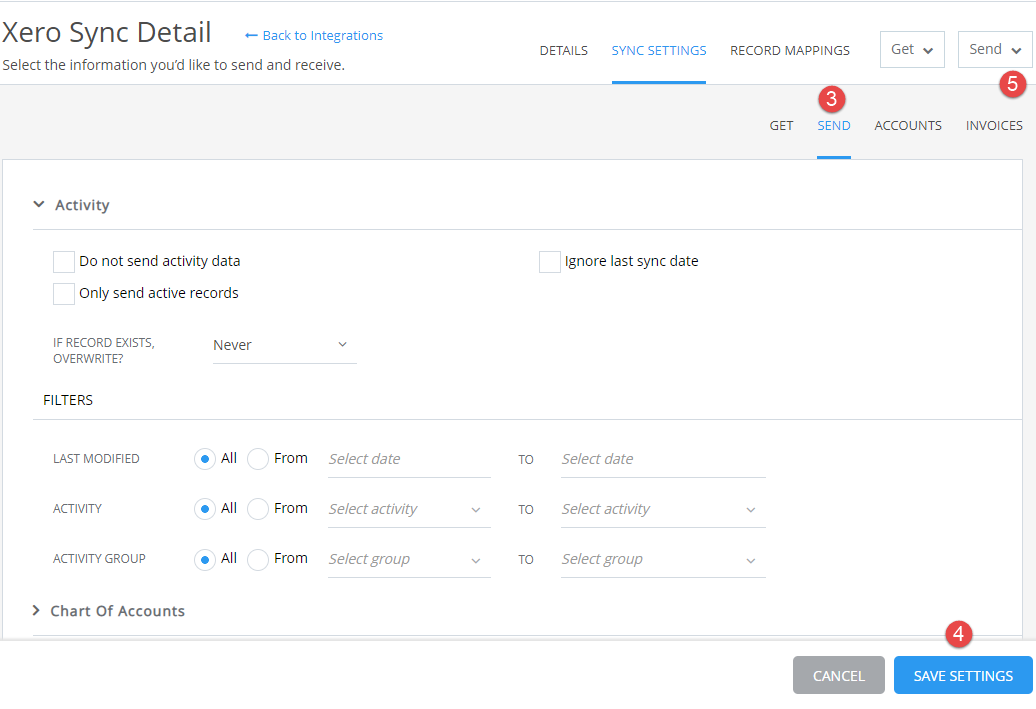Screen dimensions: 1036x709
Task: Select From for Activity filter
Action: (x=258, y=509)
